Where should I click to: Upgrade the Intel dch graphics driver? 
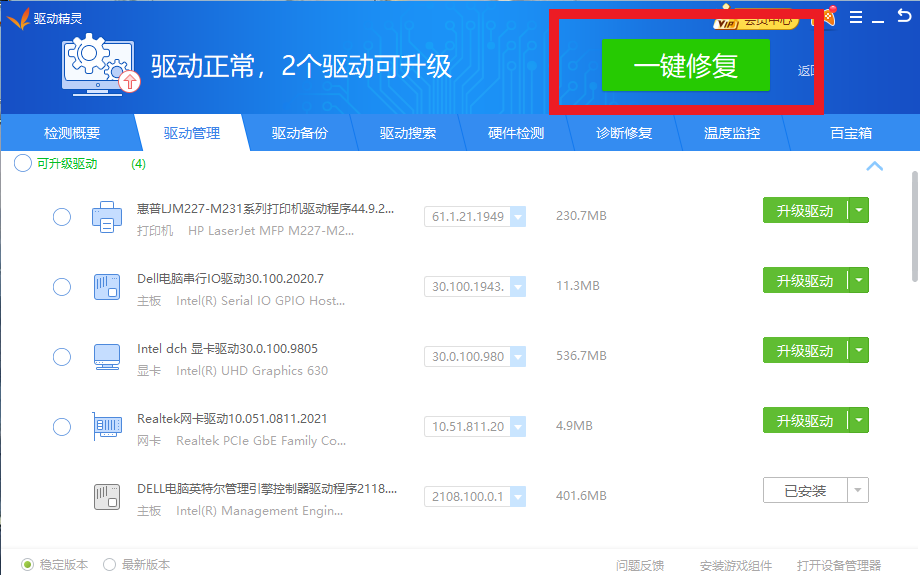tap(805, 350)
